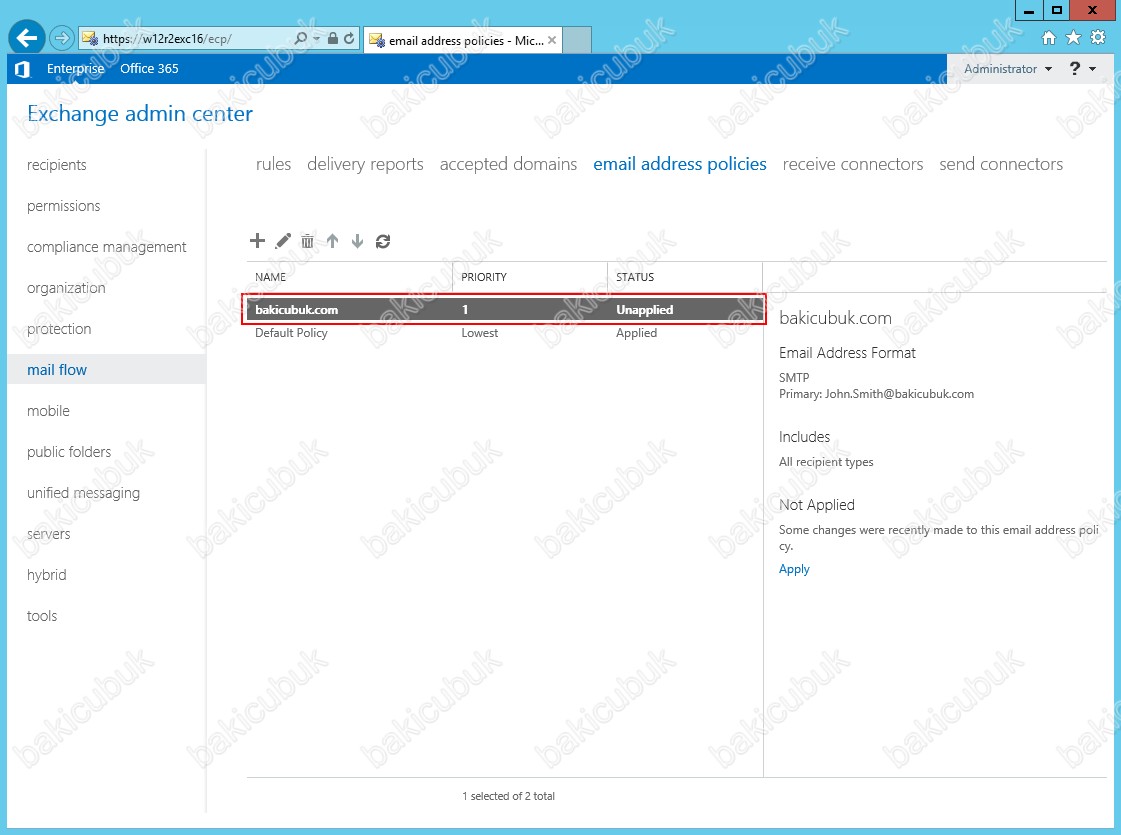Open organization section
This screenshot has width=1121, height=835.
tap(66, 288)
